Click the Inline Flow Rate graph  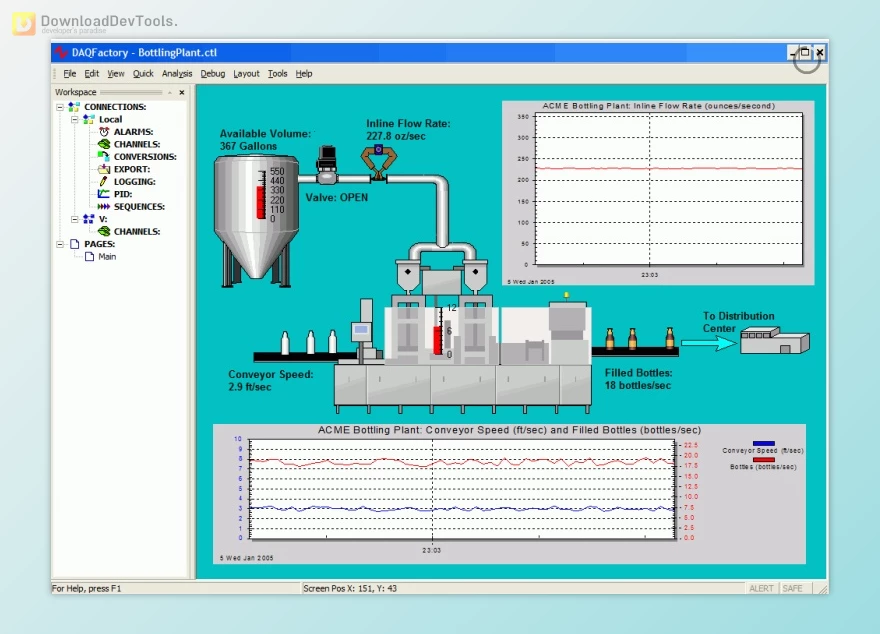click(x=656, y=190)
